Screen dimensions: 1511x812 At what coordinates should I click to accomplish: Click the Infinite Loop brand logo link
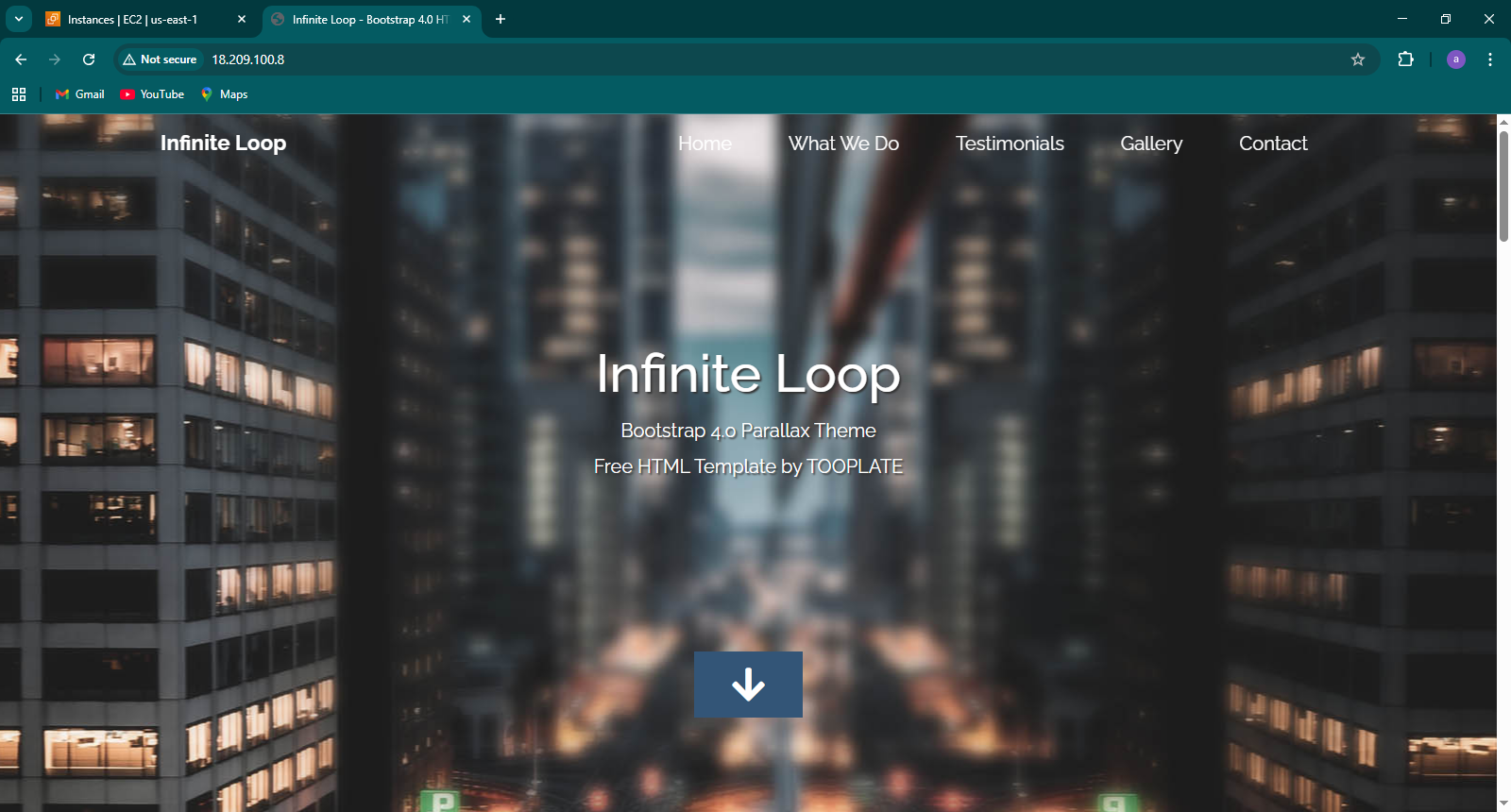(223, 143)
